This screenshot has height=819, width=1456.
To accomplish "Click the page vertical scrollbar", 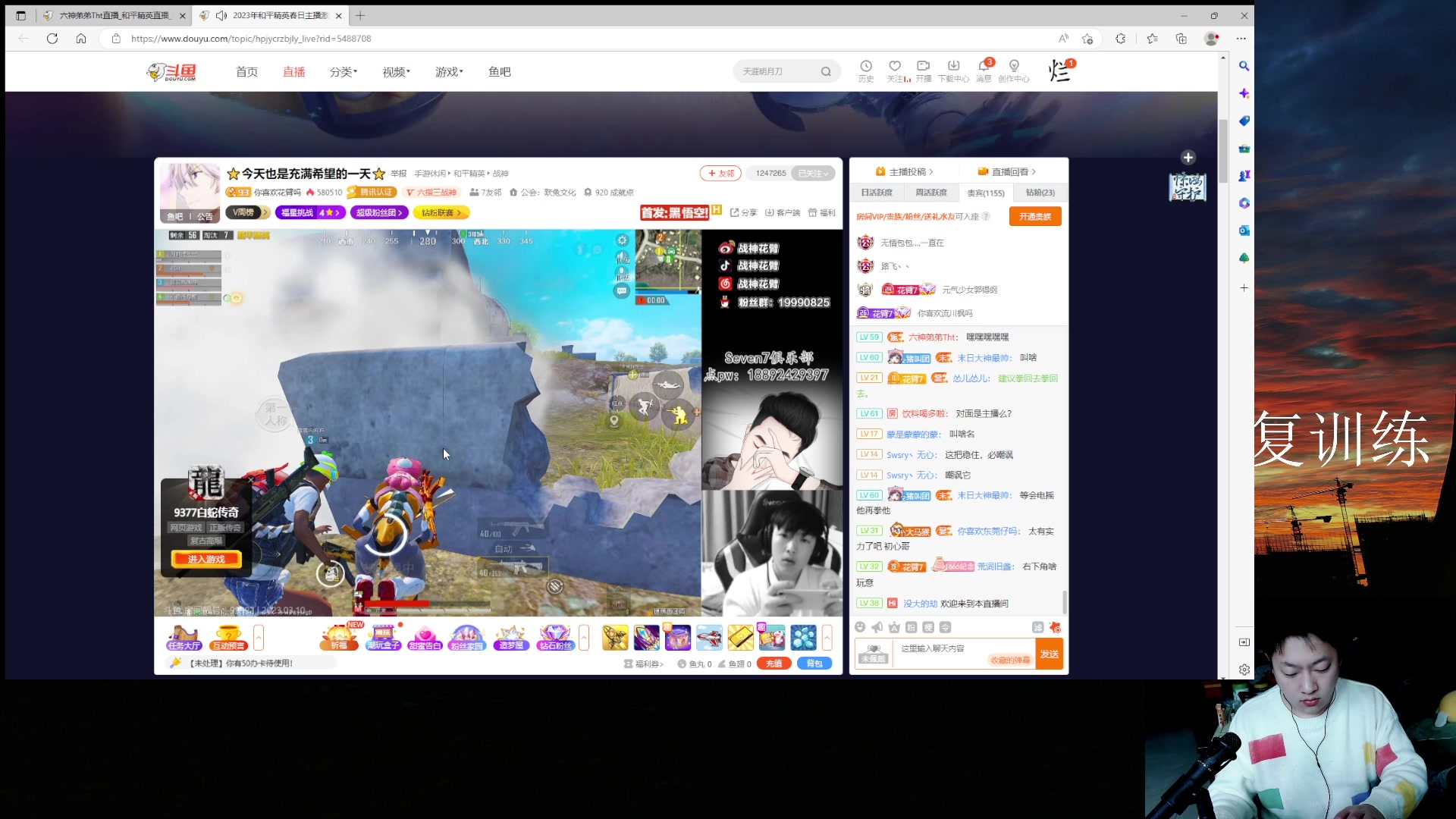I will point(1222,152).
